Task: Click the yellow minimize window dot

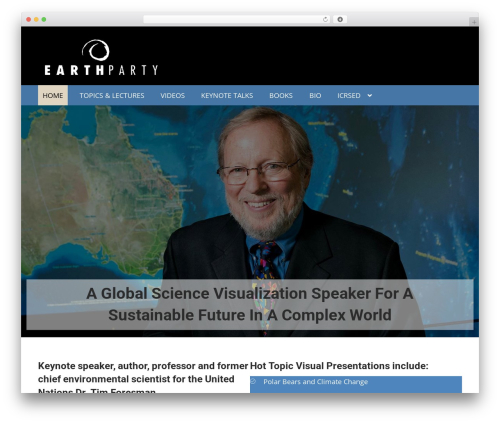Action: click(36, 20)
